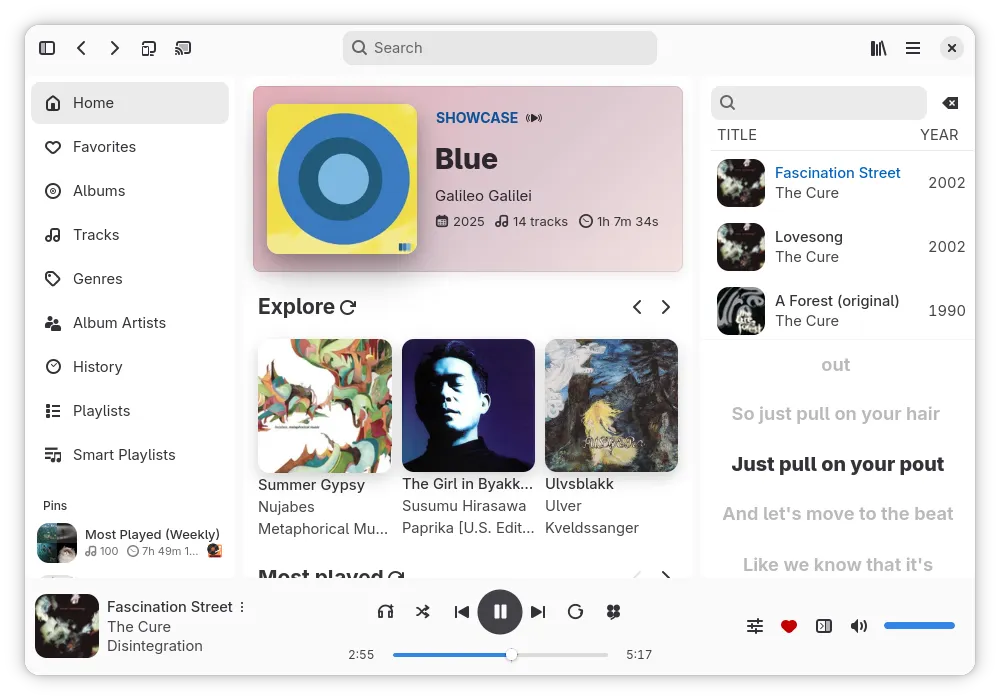Show Playlists in the sidebar
Screen dimensions: 1000x700
pyautogui.click(x=130, y=411)
